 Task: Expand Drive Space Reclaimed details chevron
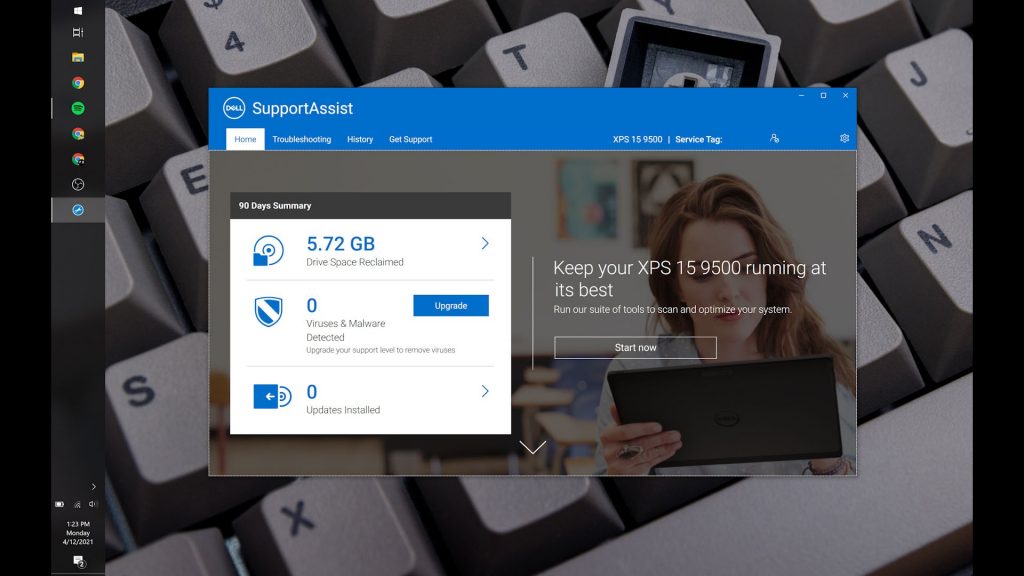pyautogui.click(x=485, y=244)
